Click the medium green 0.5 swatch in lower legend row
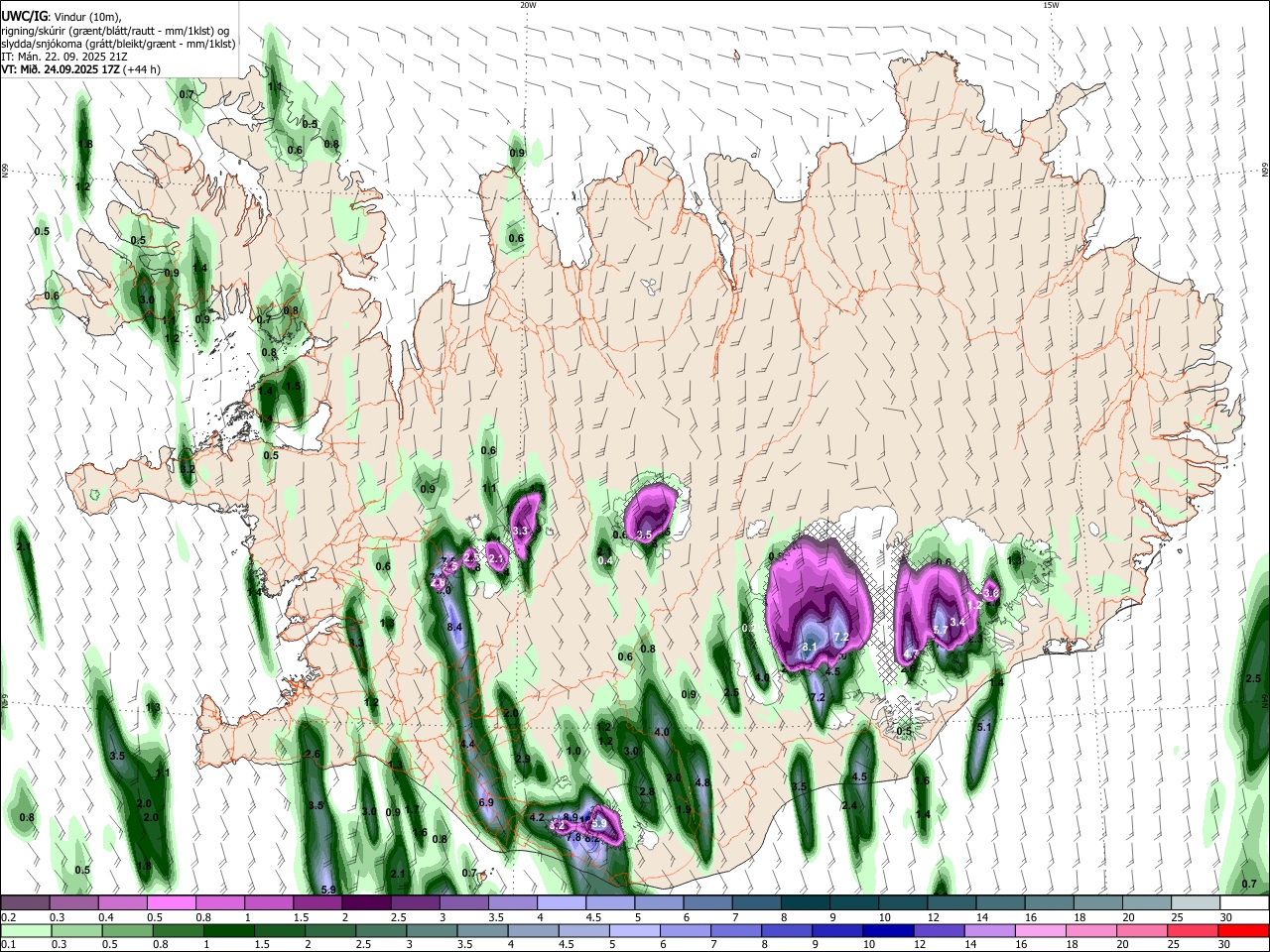The image size is (1270, 952). 128,930
